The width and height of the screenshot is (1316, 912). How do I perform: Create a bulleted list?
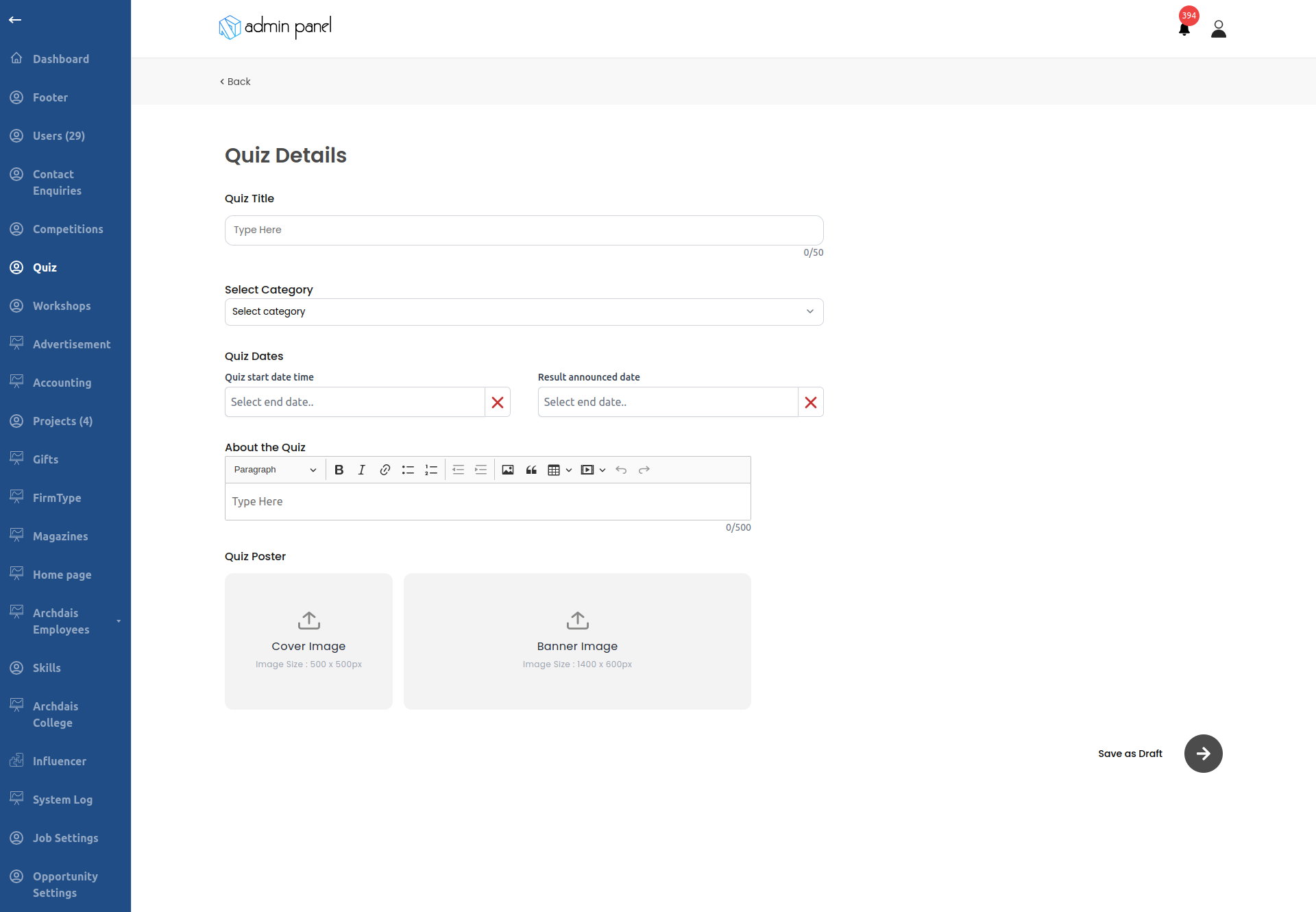click(408, 470)
